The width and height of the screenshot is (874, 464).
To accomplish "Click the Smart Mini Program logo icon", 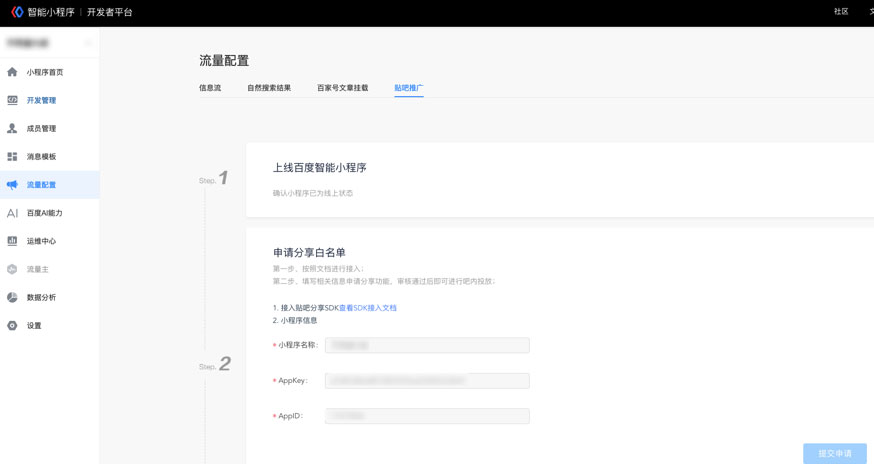I will [16, 12].
